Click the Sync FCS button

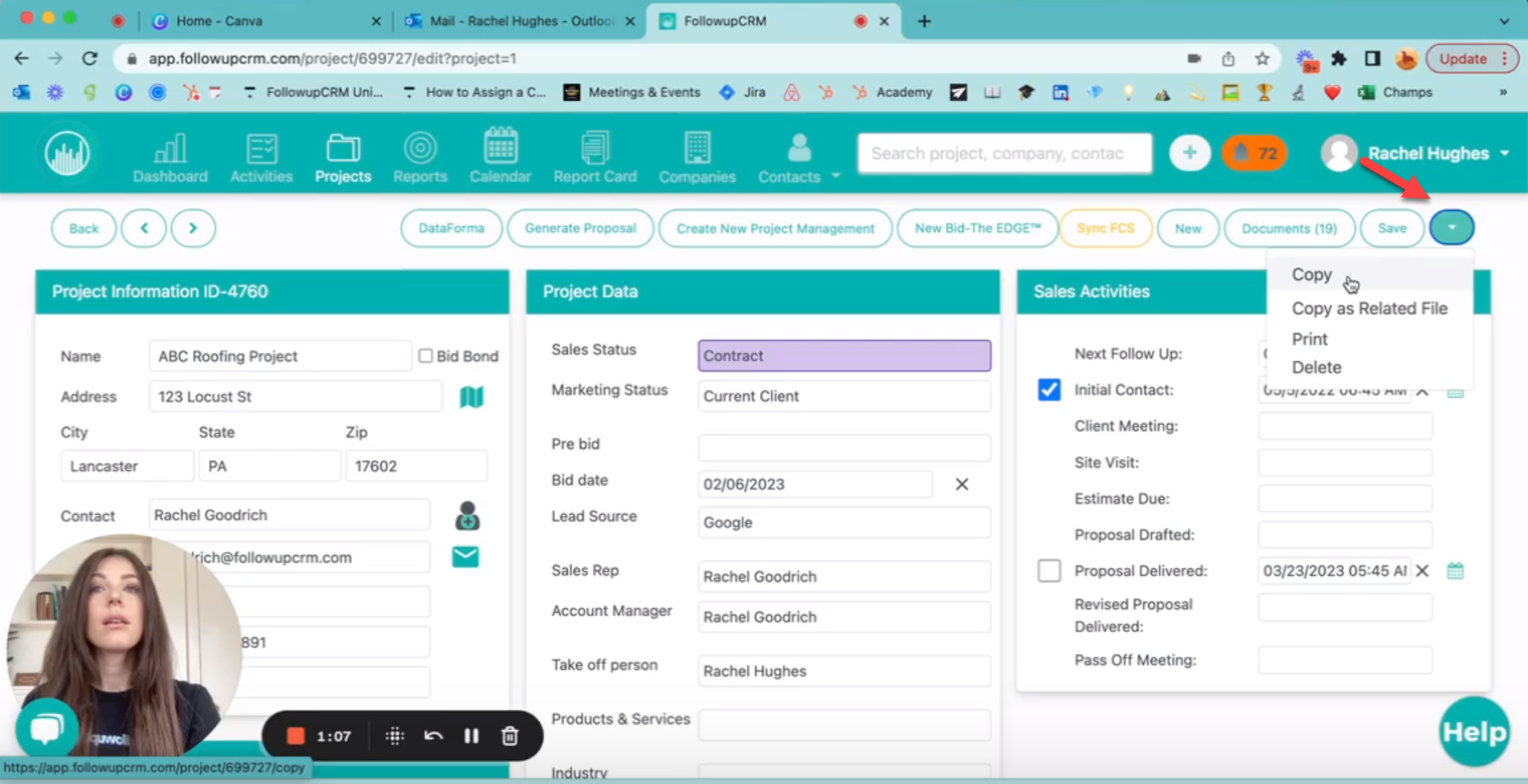click(1105, 228)
